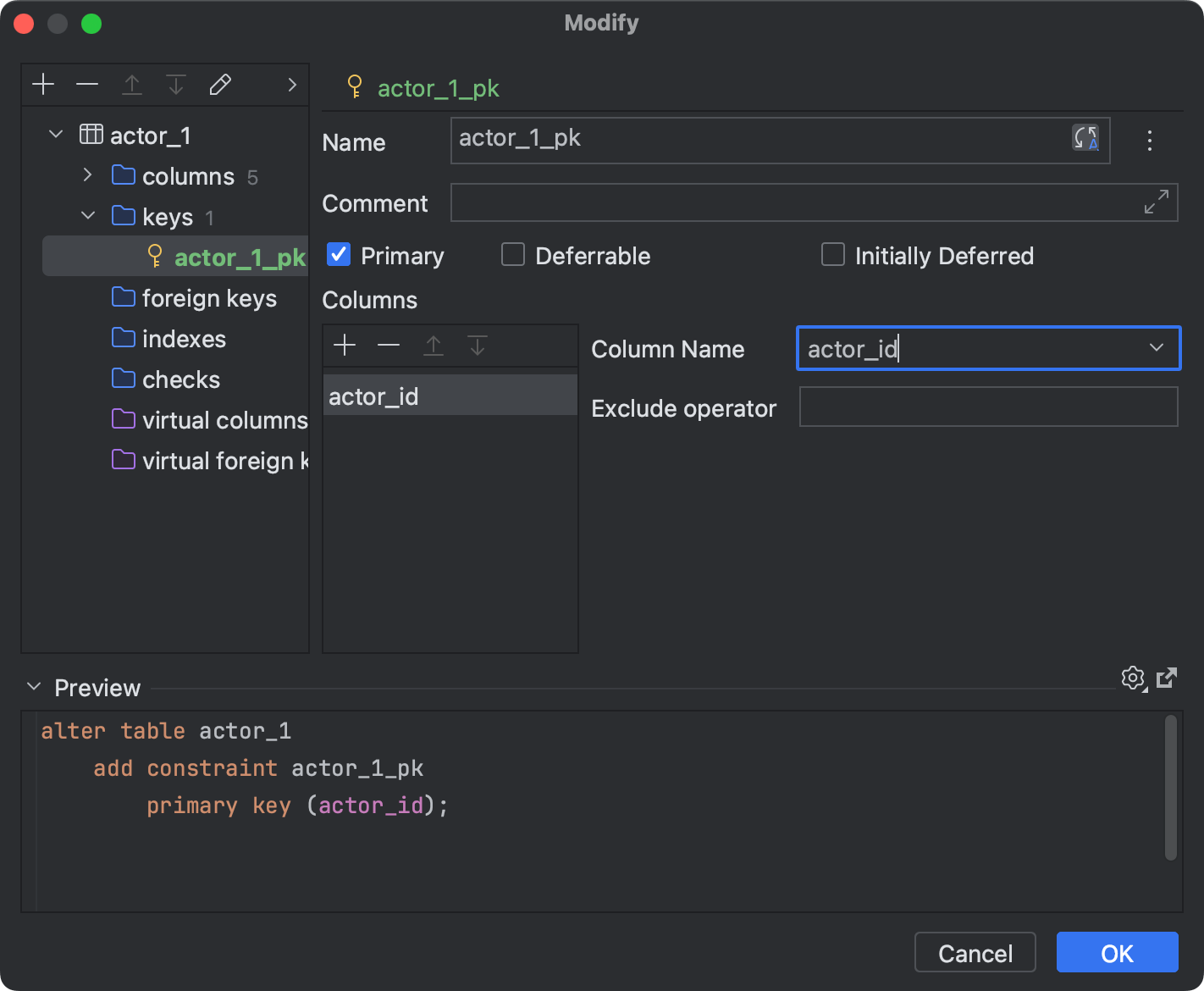Remove actor_id using the Columns minus icon
This screenshot has width=1204, height=991.
(389, 345)
